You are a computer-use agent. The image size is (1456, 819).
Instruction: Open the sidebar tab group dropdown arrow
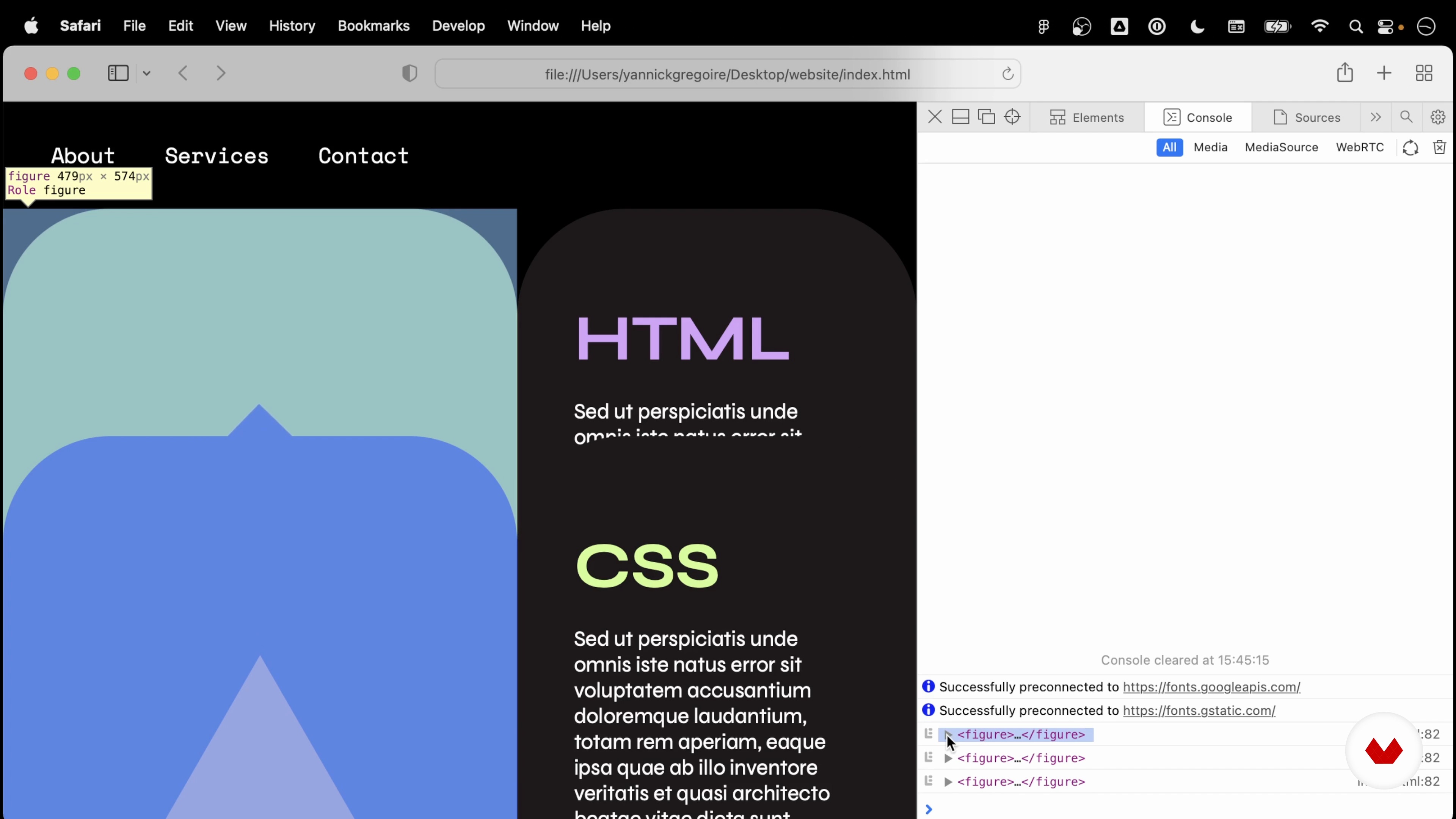pyautogui.click(x=146, y=74)
